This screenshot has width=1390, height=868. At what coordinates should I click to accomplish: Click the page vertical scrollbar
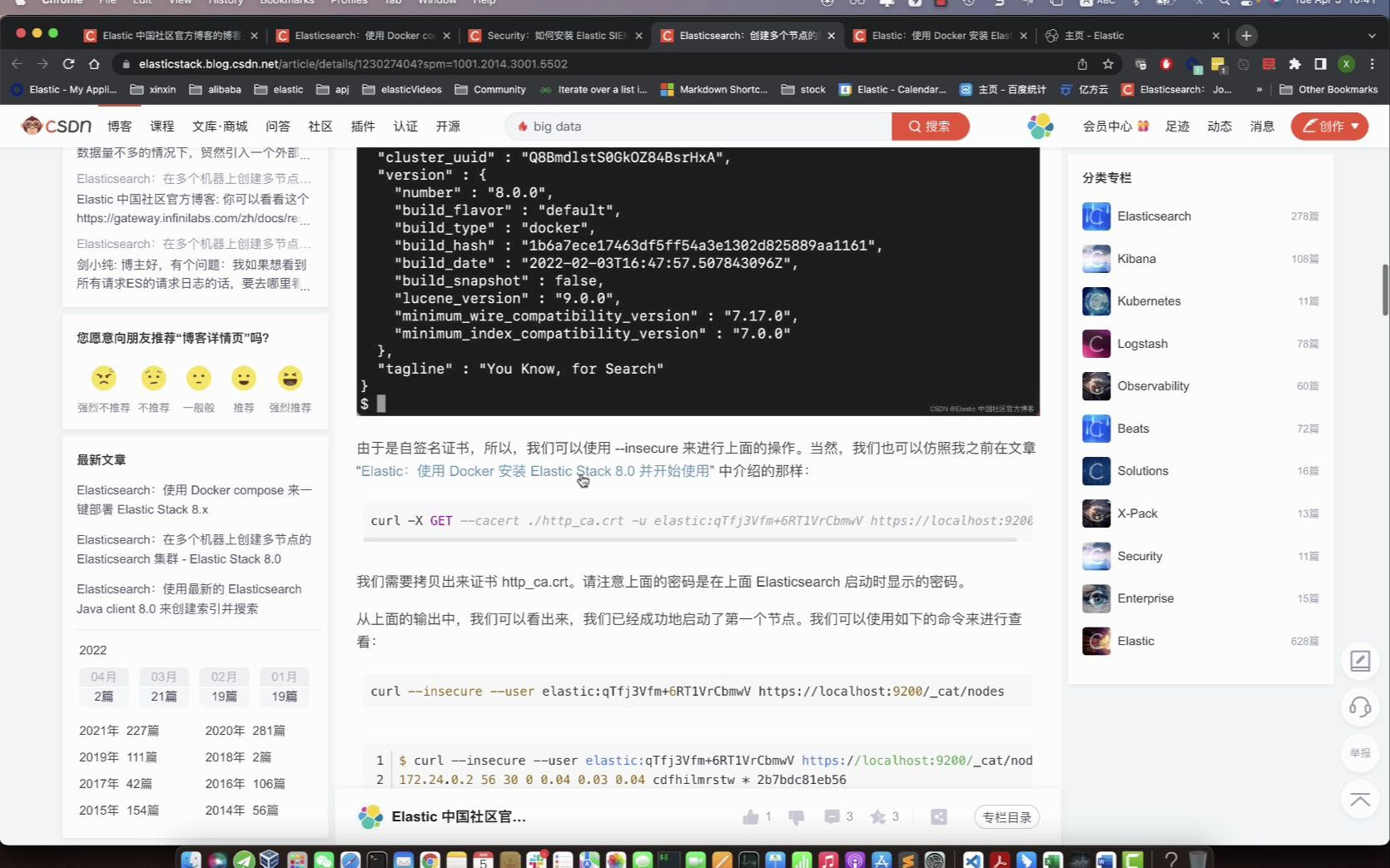coord(1385,290)
